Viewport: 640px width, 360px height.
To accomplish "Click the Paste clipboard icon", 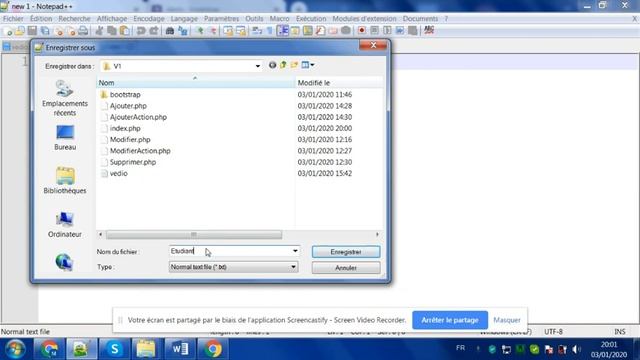I will click(x=124, y=31).
